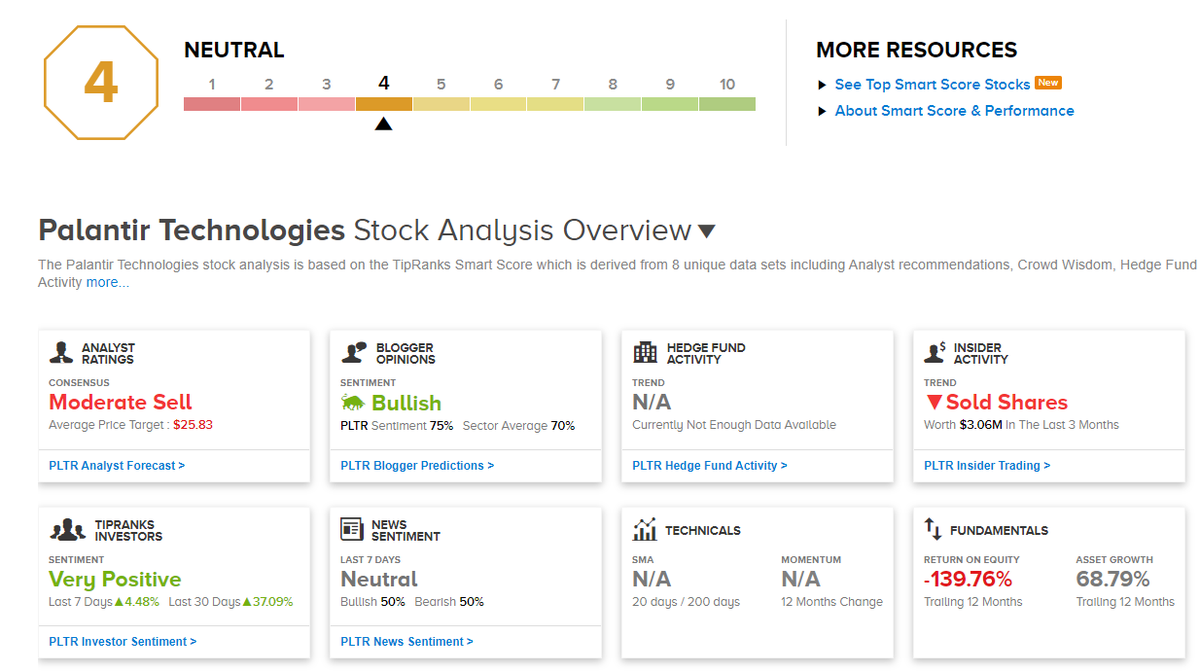Screen dimensions: 1200x672
Task: Open PLTR Analyst Forecast link
Action: click(116, 465)
